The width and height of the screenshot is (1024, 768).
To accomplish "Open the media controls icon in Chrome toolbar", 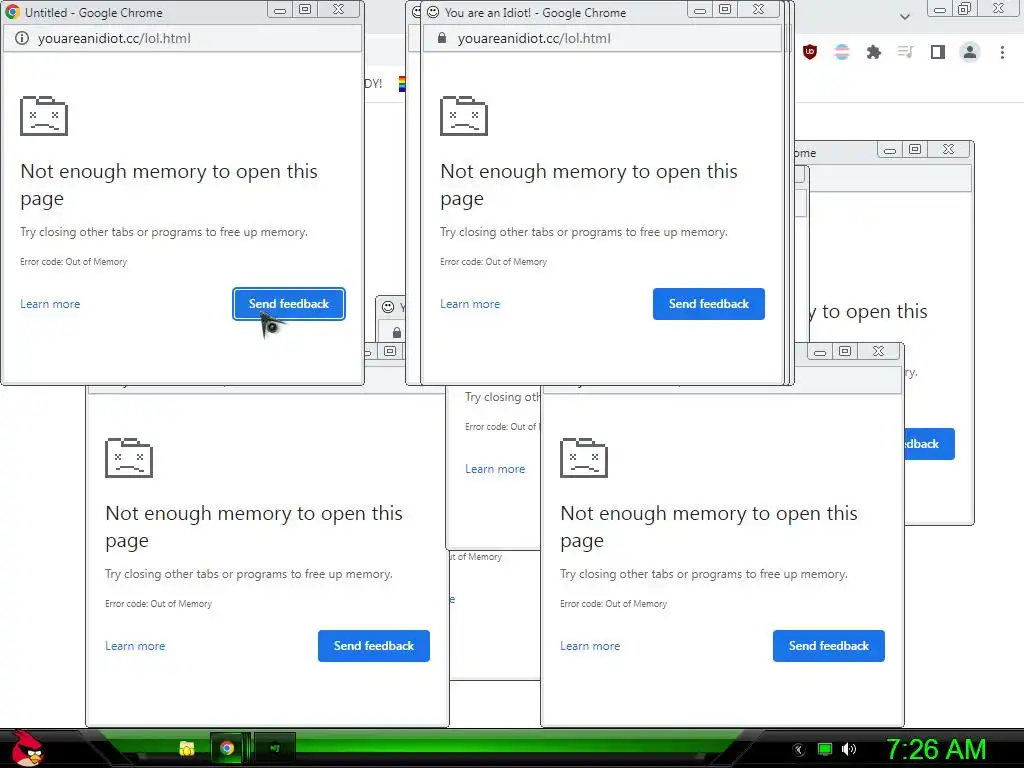I will [906, 52].
